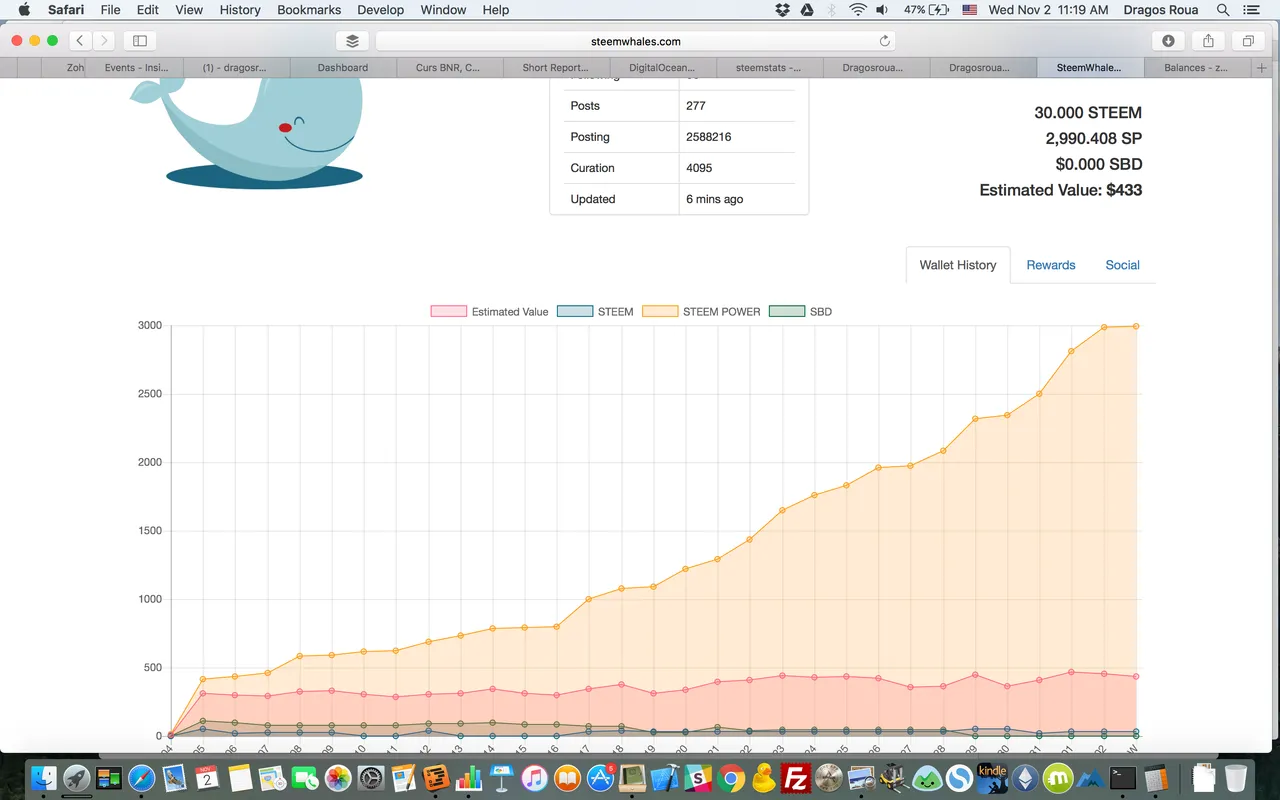Image resolution: width=1280 pixels, height=800 pixels.
Task: Open Spotlight search magnifier
Action: click(x=1223, y=10)
